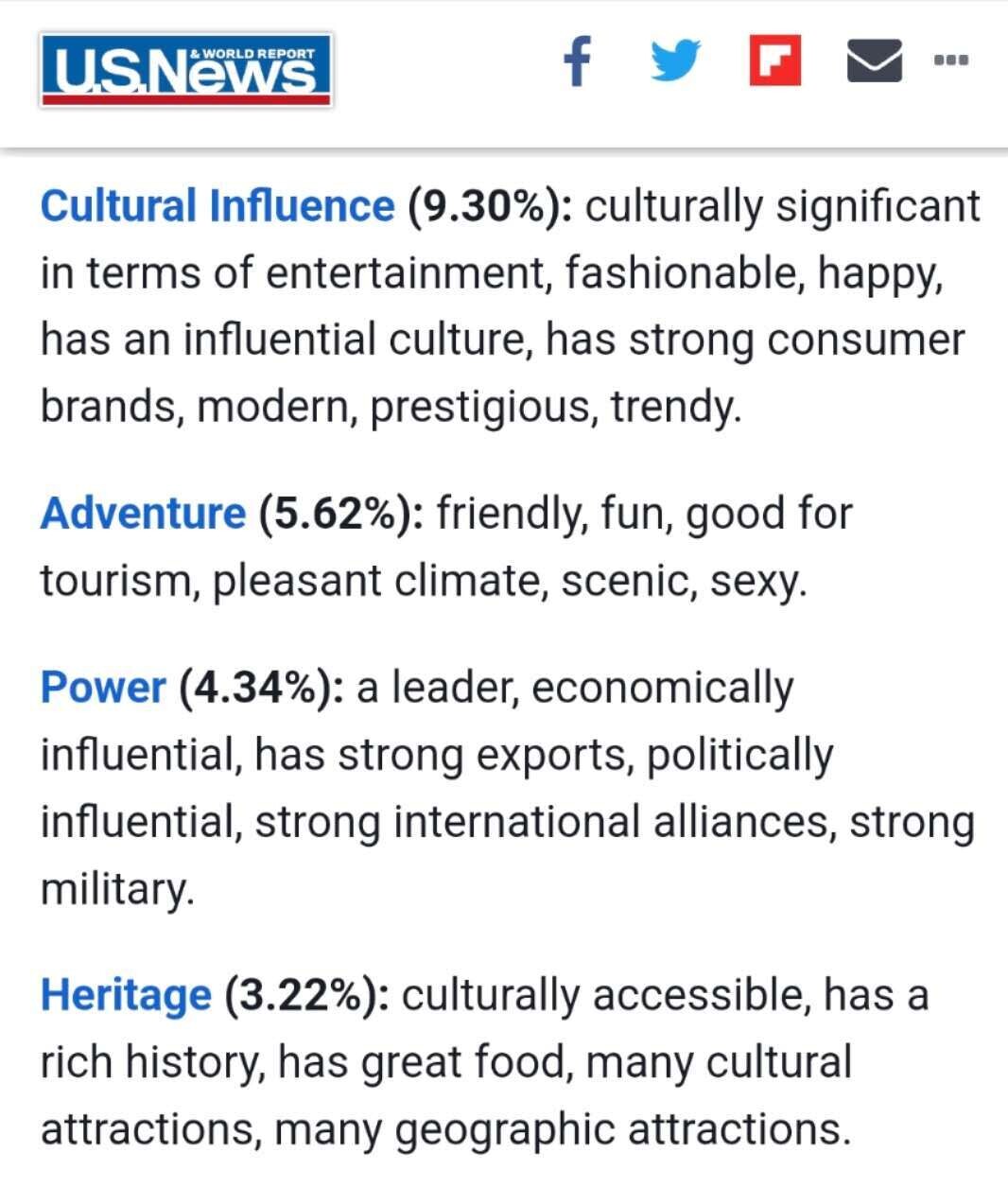
Task: Click the word 'military' in Power description
Action: [113, 889]
